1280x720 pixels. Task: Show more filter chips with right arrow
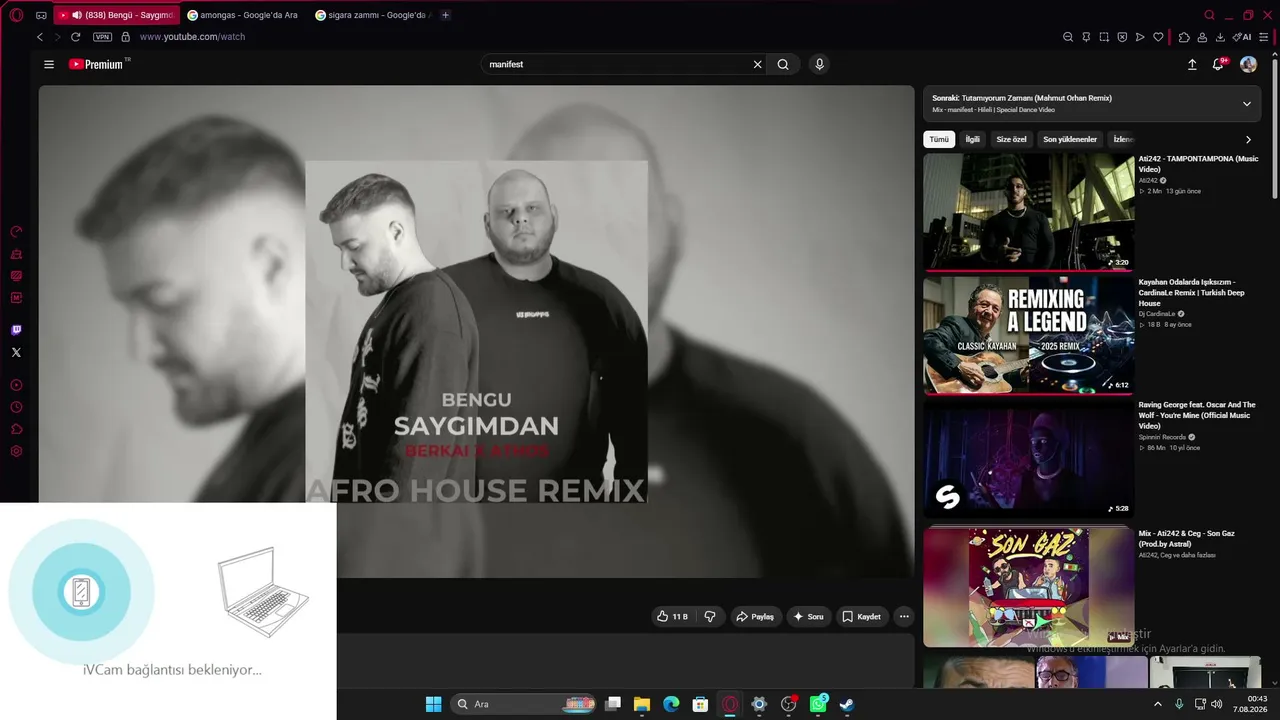[1248, 140]
